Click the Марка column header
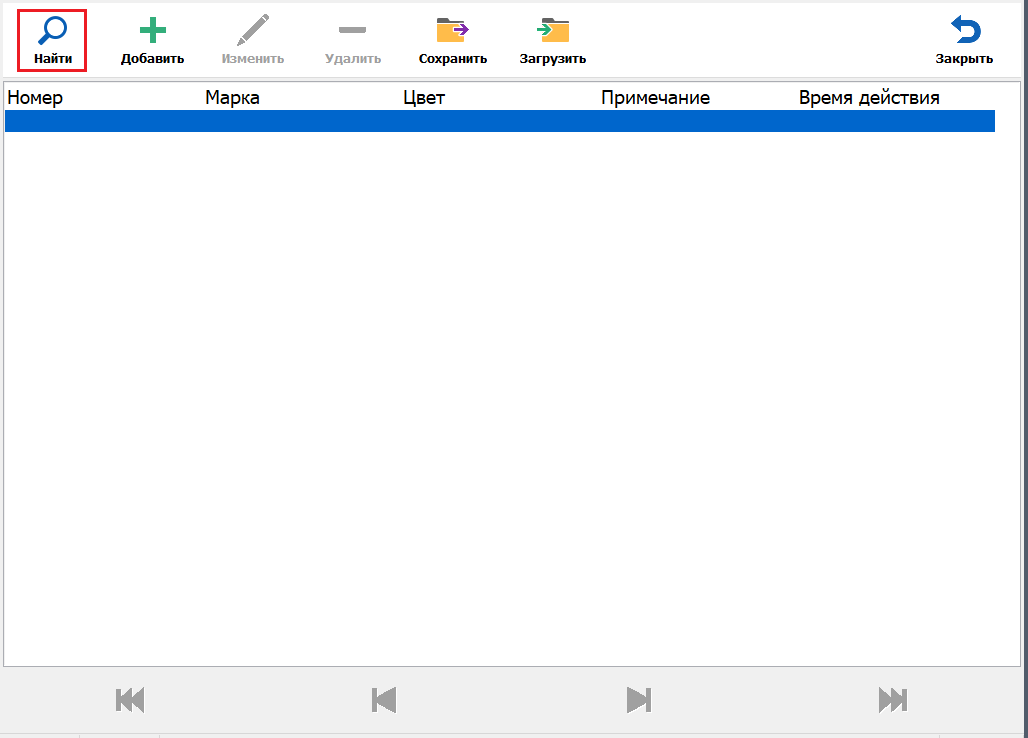 [232, 98]
